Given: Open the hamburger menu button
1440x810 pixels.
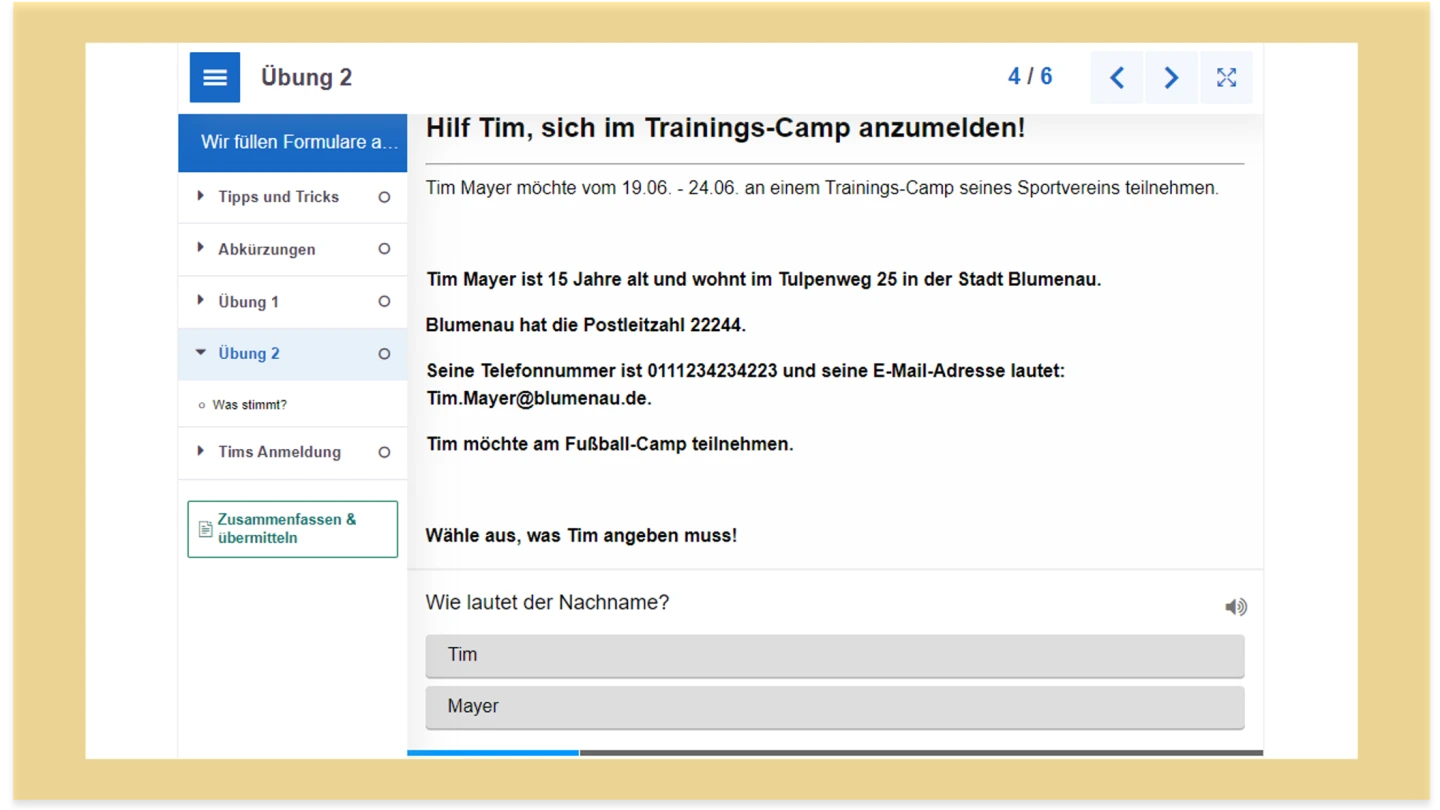Looking at the screenshot, I should [x=215, y=78].
